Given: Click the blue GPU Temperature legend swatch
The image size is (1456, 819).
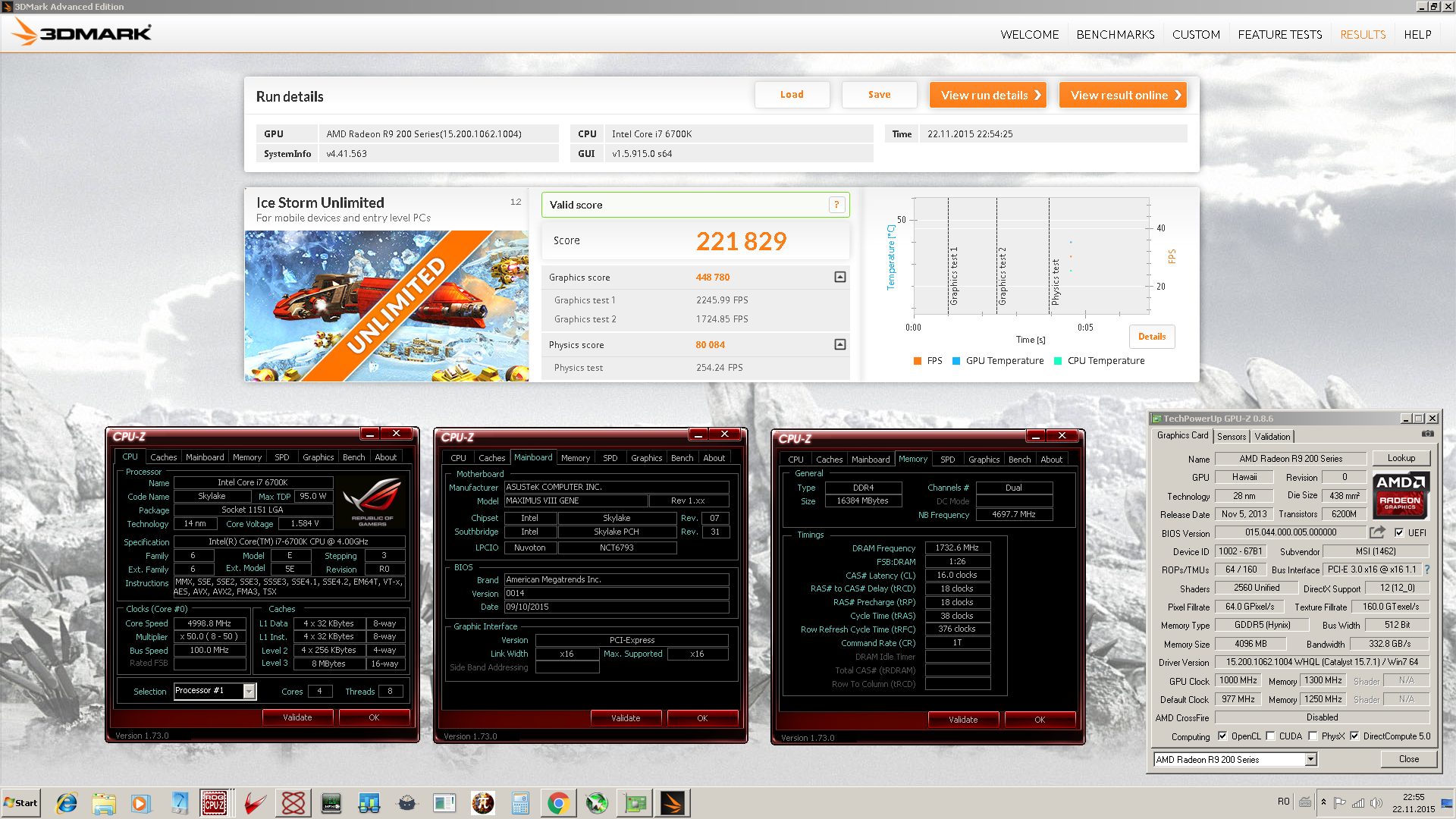Looking at the screenshot, I should 956,361.
